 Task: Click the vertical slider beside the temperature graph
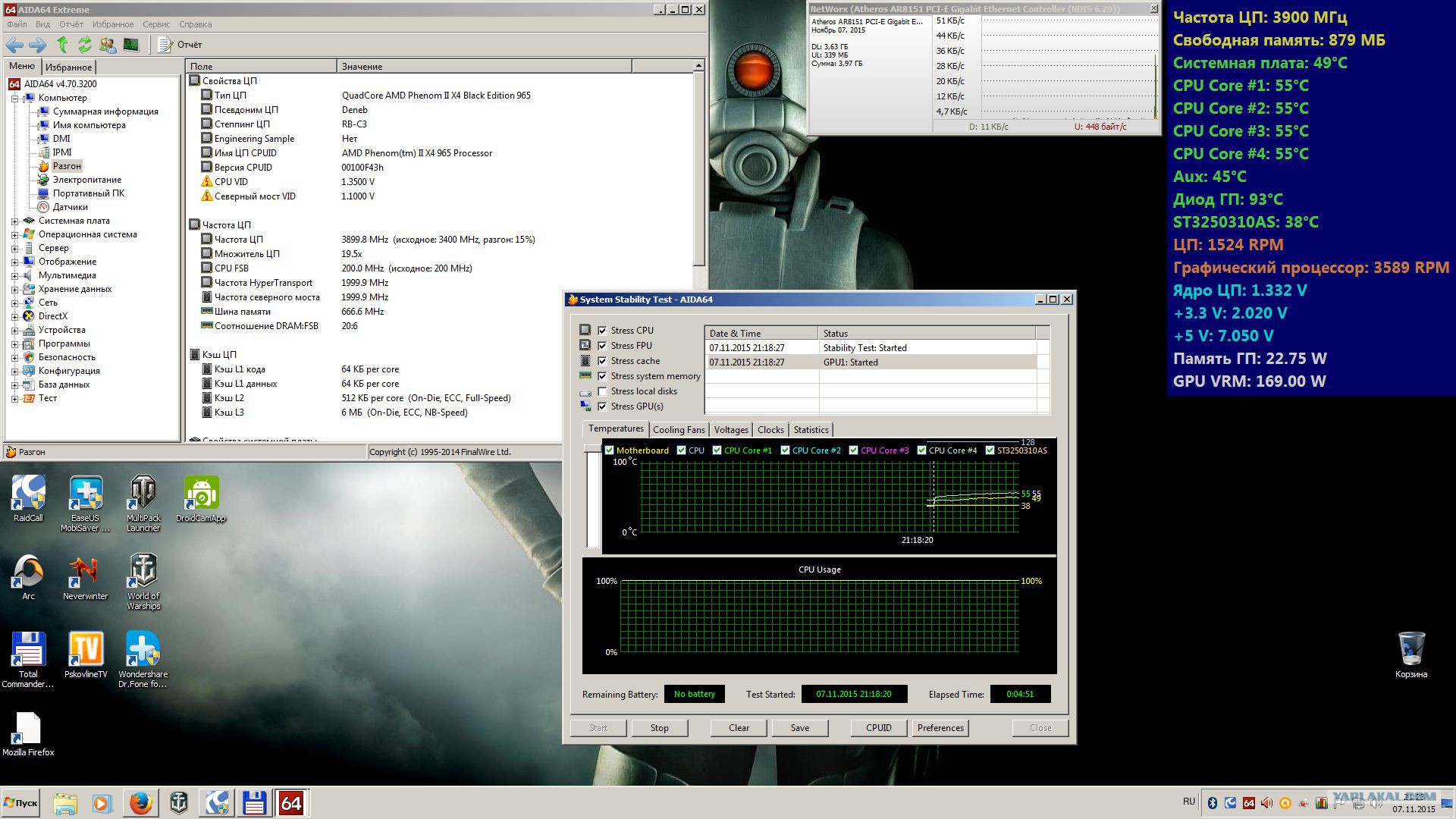point(592,496)
